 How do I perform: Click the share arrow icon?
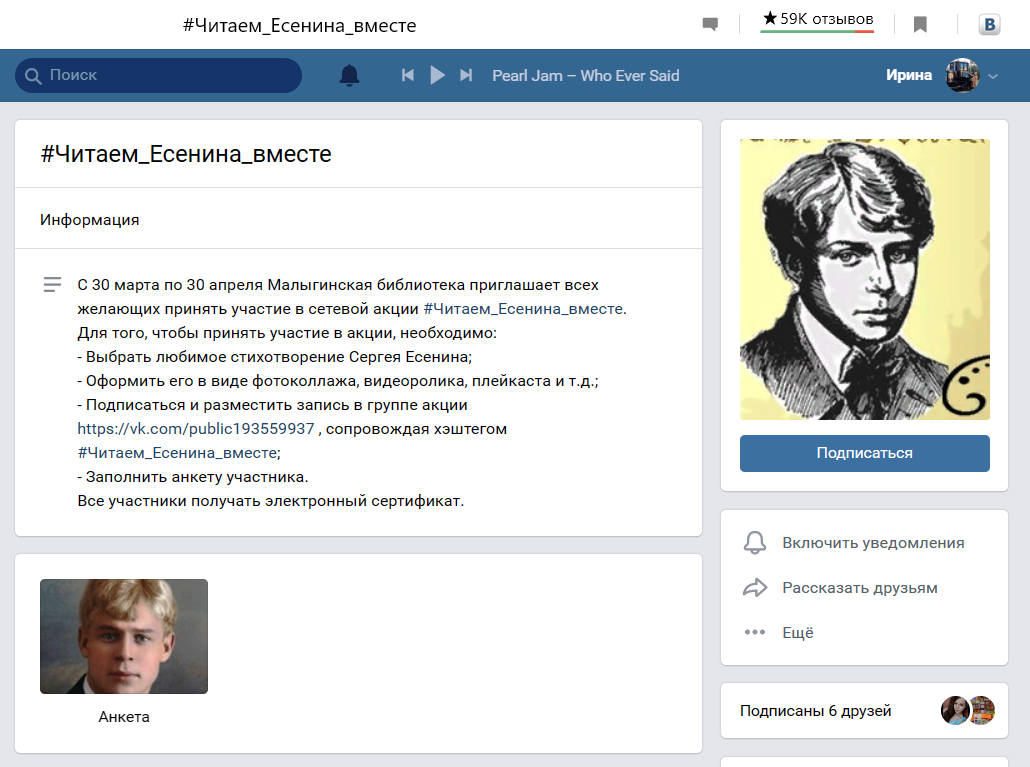(755, 588)
